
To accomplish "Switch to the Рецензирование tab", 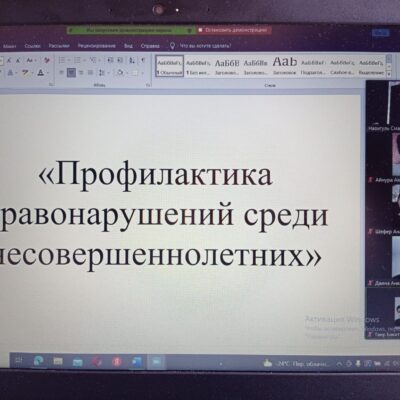I will tap(97, 46).
